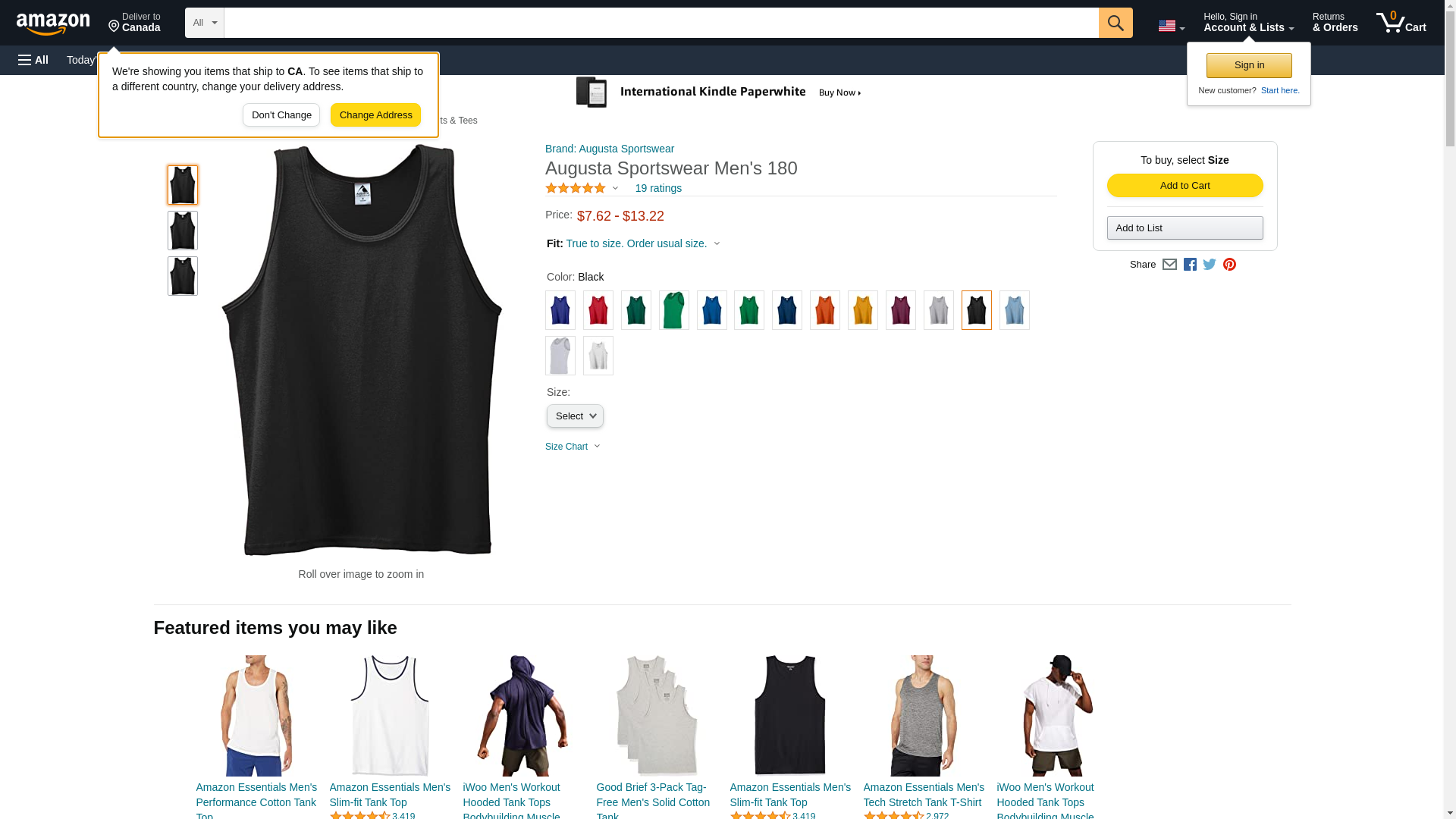
Task: Open the language flag dropdown
Action: [x=1171, y=26]
